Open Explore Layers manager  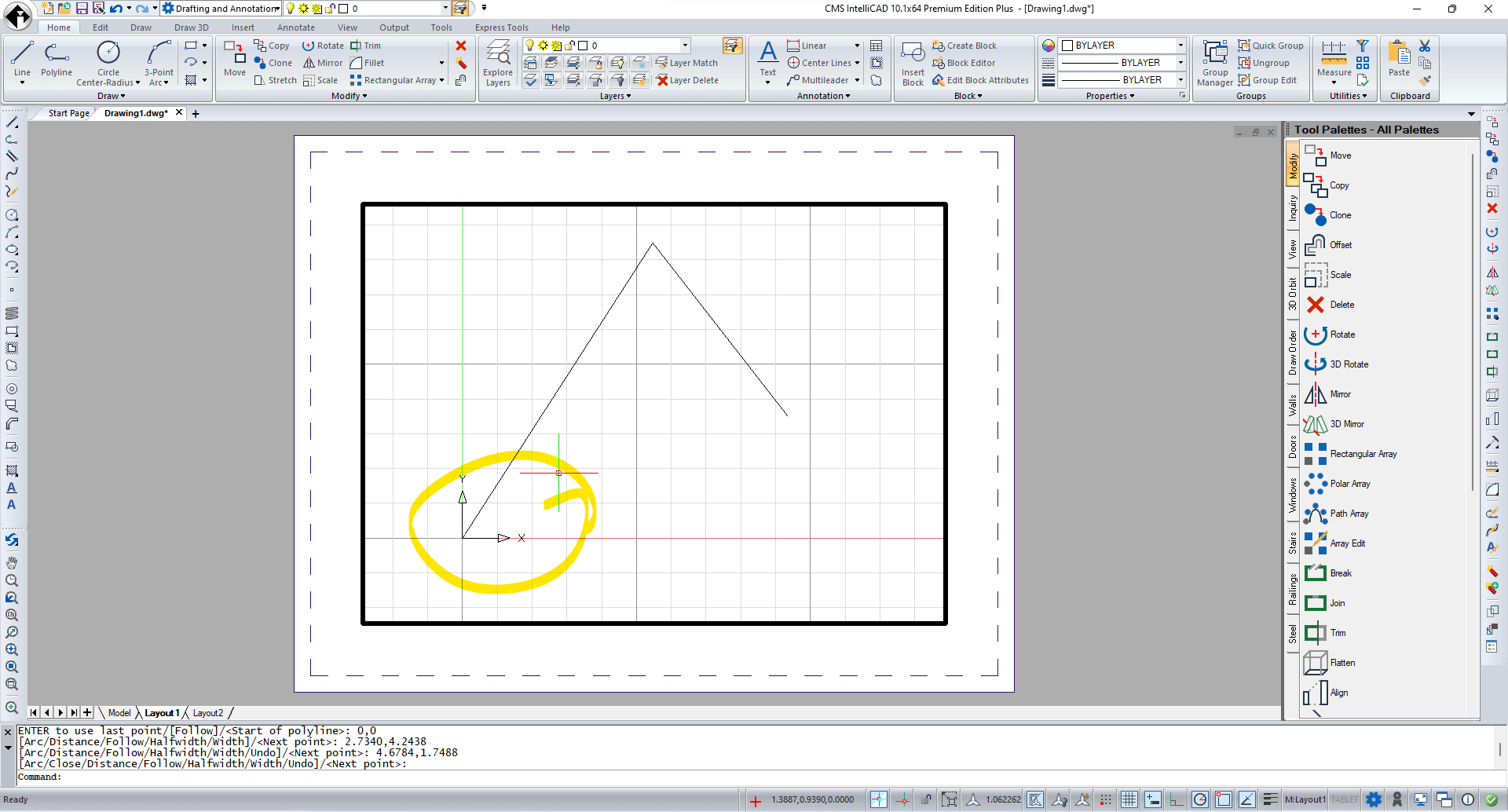(x=498, y=63)
